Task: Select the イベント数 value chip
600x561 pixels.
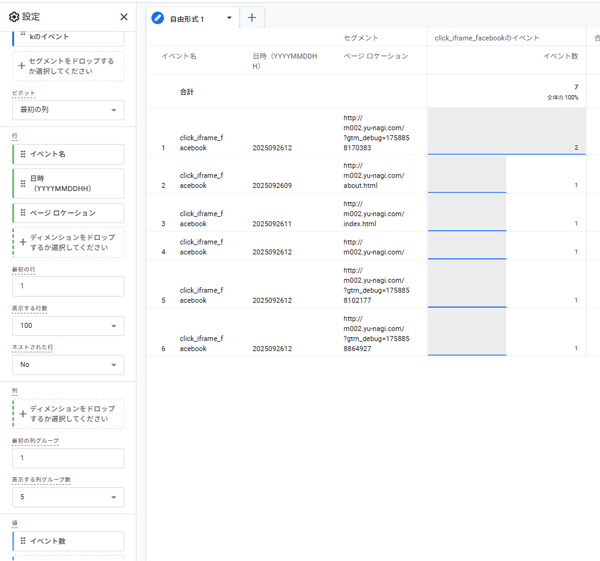Action: (x=68, y=541)
